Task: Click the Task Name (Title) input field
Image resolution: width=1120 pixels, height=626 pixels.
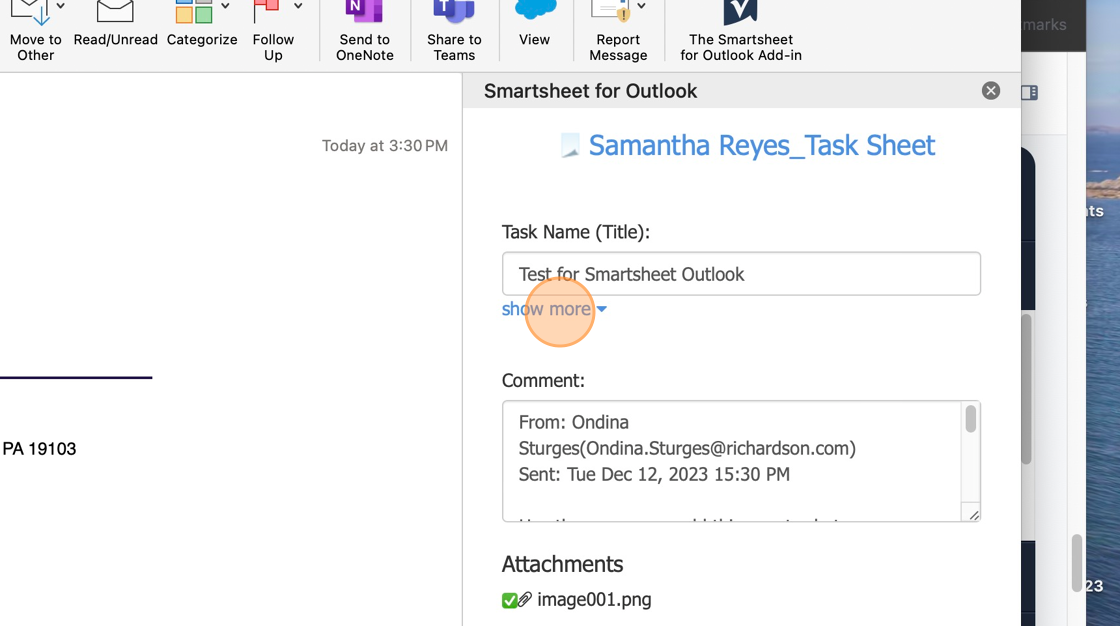Action: tap(741, 274)
